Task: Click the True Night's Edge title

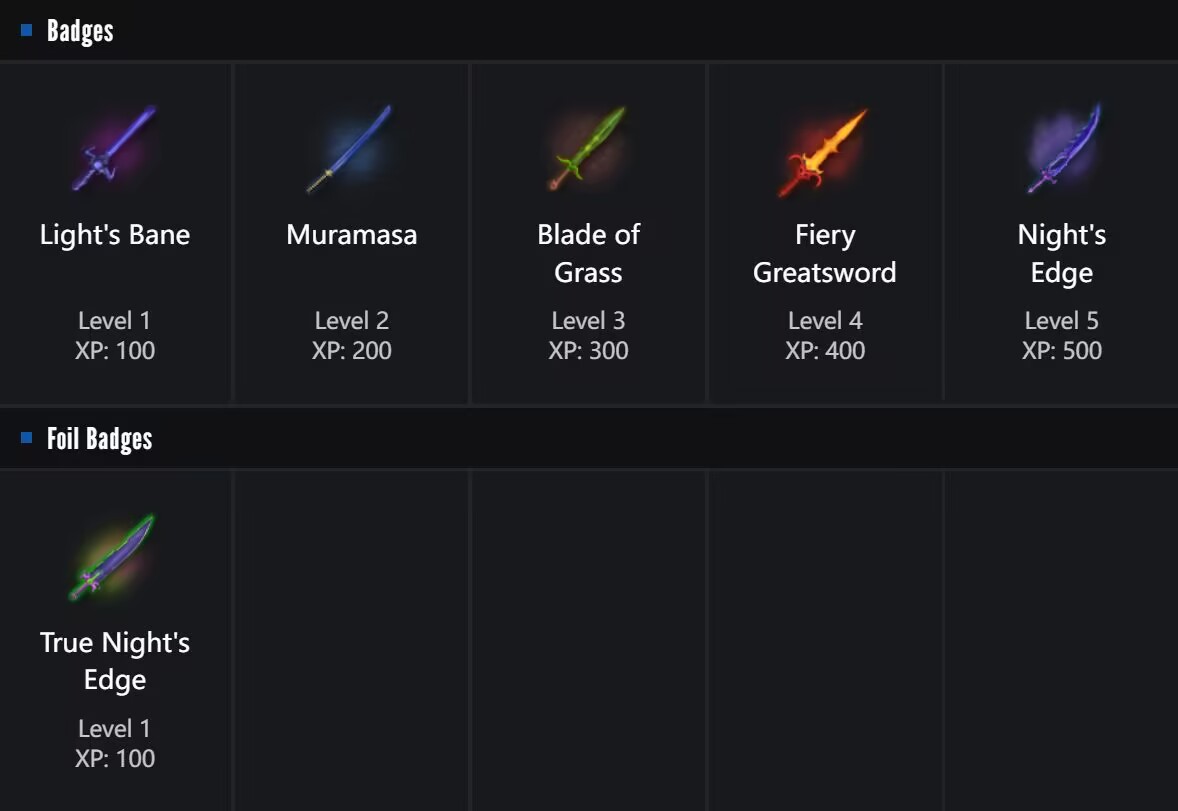Action: (115, 661)
